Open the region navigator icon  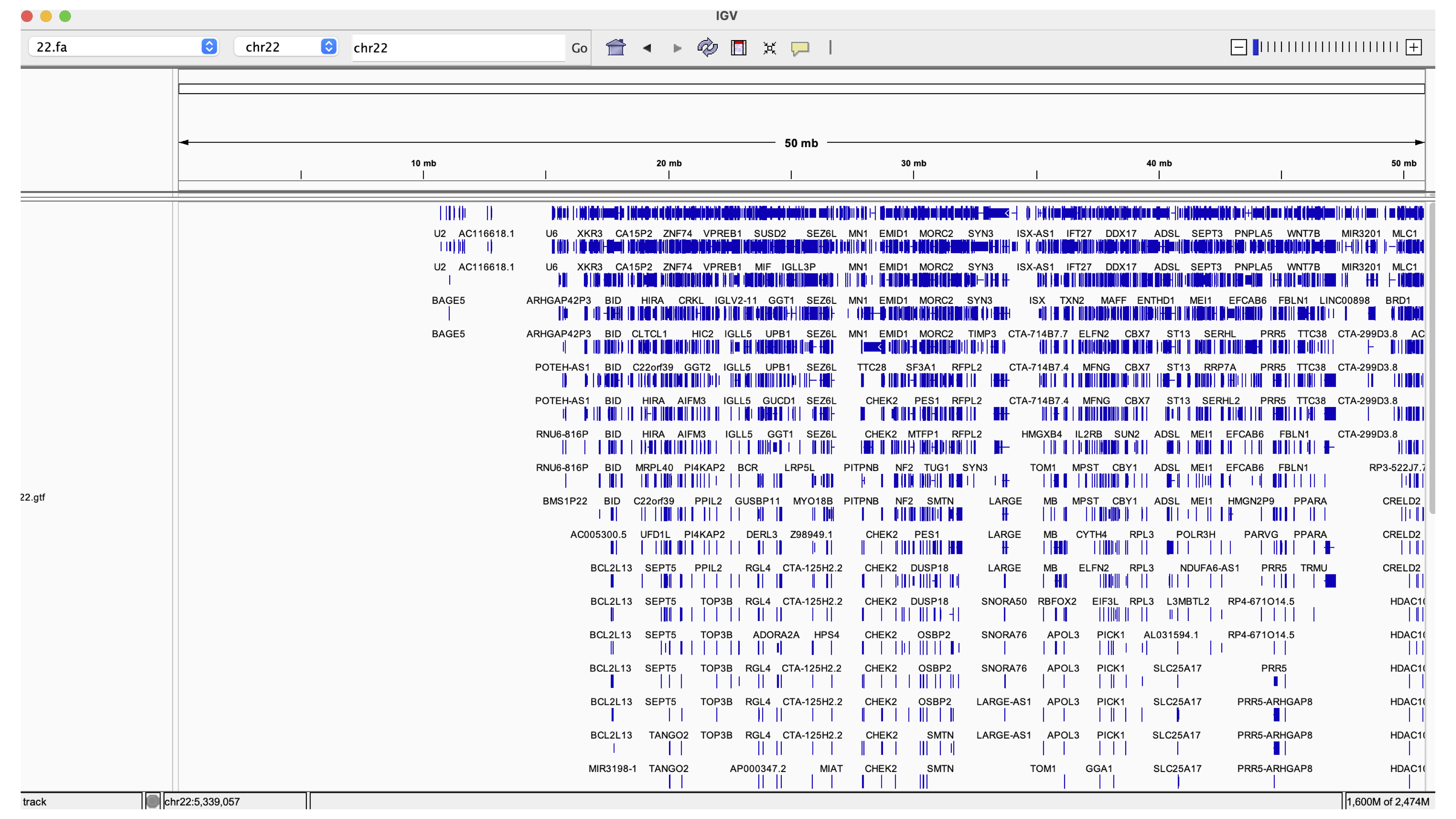(x=738, y=47)
